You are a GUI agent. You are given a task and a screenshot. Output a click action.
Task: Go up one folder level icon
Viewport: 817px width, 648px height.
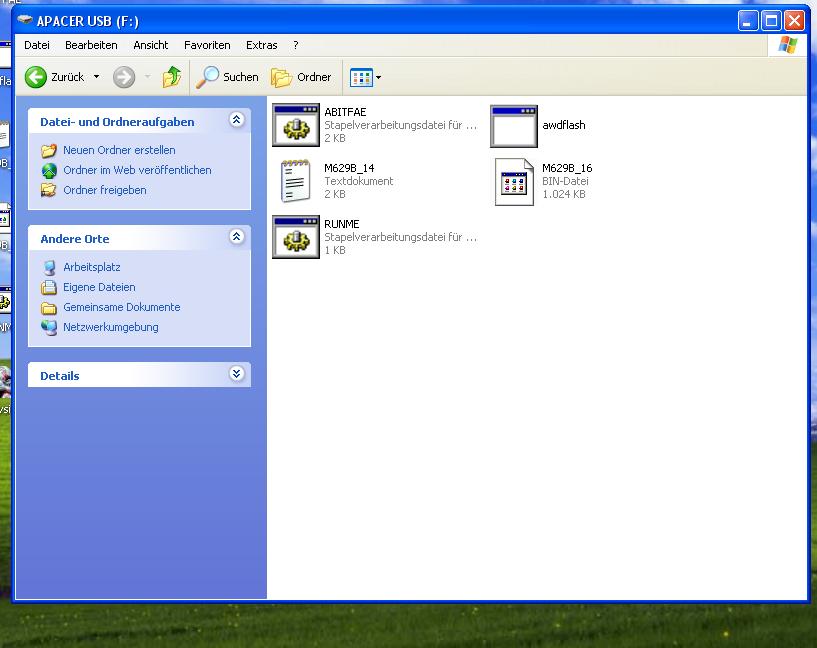(171, 77)
